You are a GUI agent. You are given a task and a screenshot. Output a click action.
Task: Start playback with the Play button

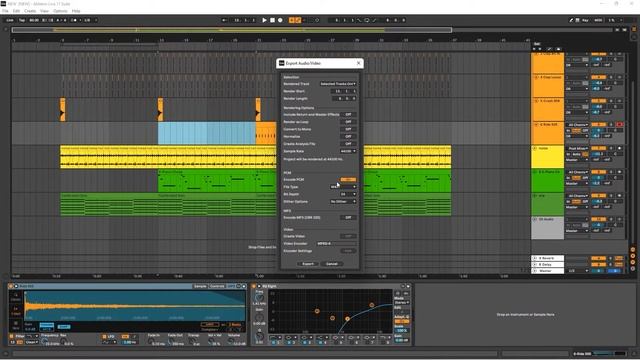(264, 20)
